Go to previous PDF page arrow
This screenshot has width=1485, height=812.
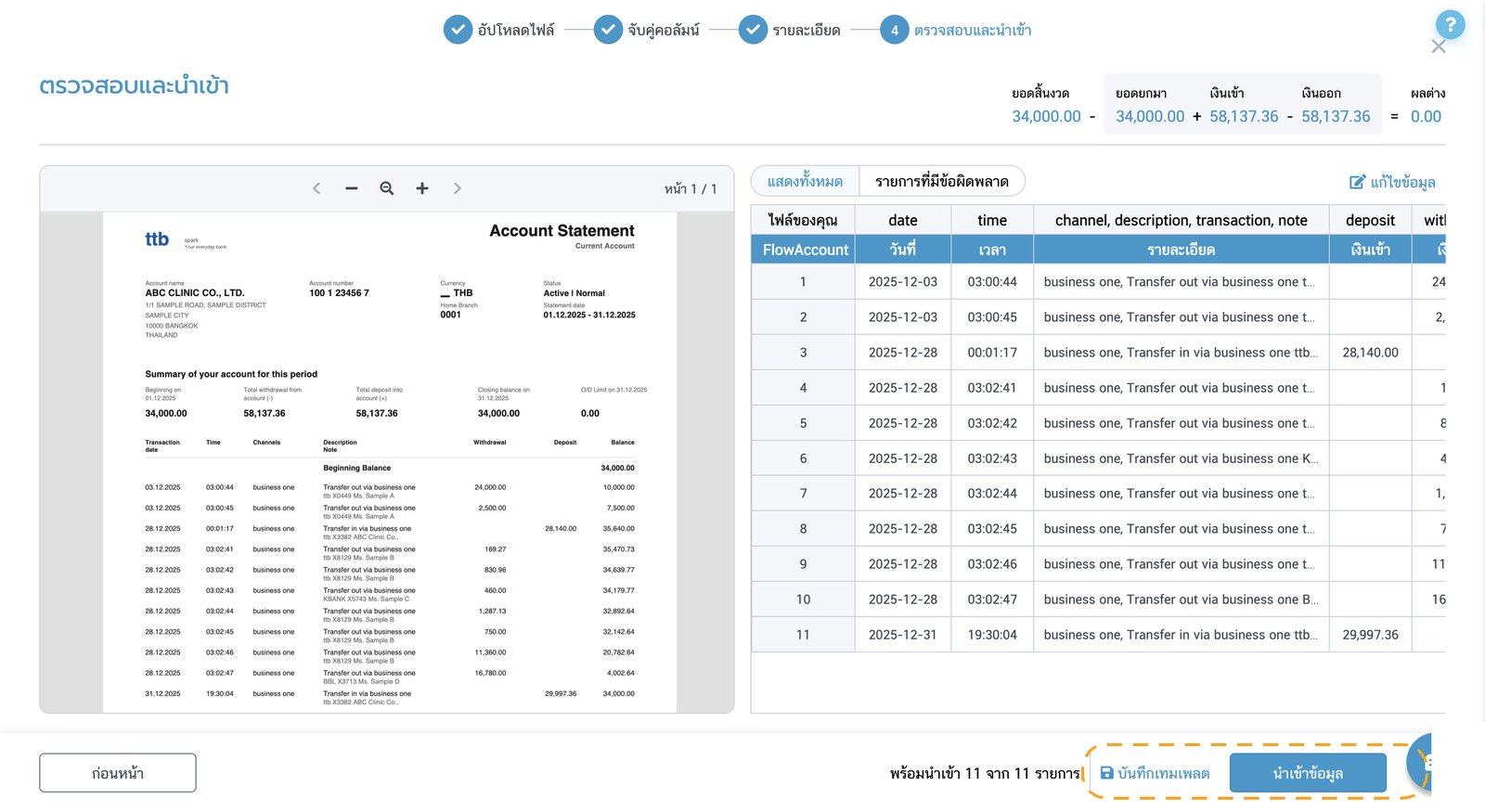pyautogui.click(x=316, y=188)
